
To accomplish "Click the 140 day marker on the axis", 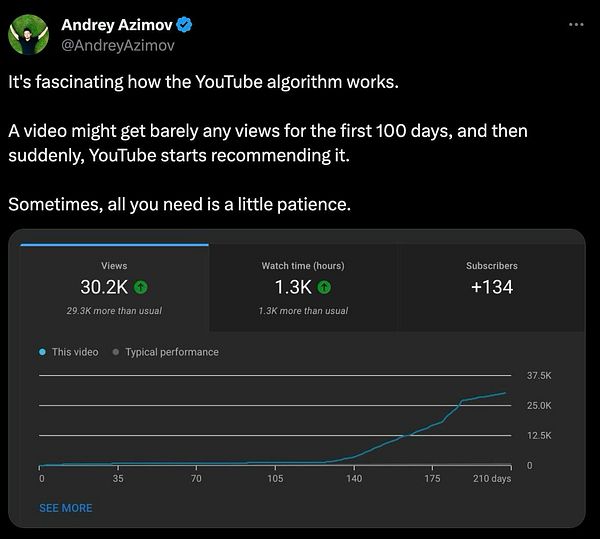I will [354, 480].
